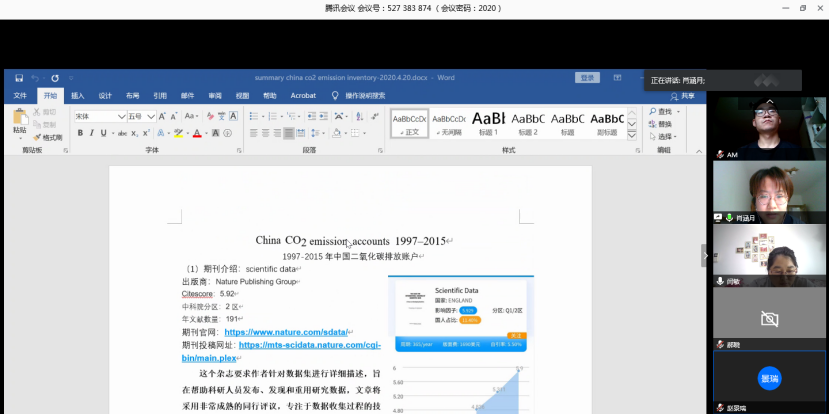The height and width of the screenshot is (415, 830).
Task: Click the Redo icon in the Word title bar
Action: click(x=55, y=78)
